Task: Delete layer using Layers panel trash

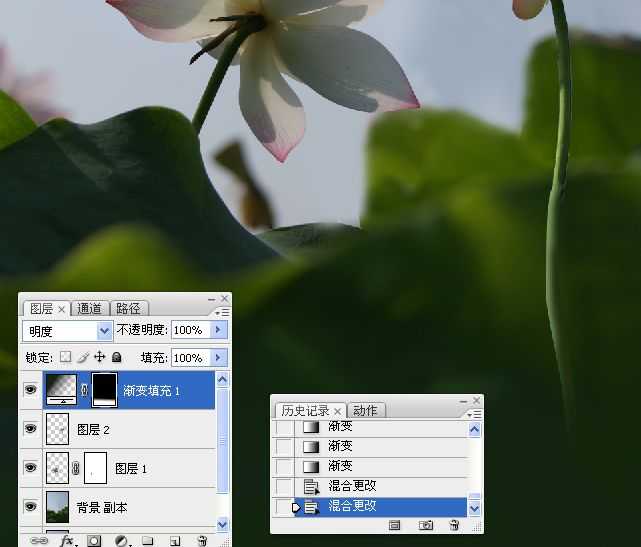Action: [x=202, y=540]
